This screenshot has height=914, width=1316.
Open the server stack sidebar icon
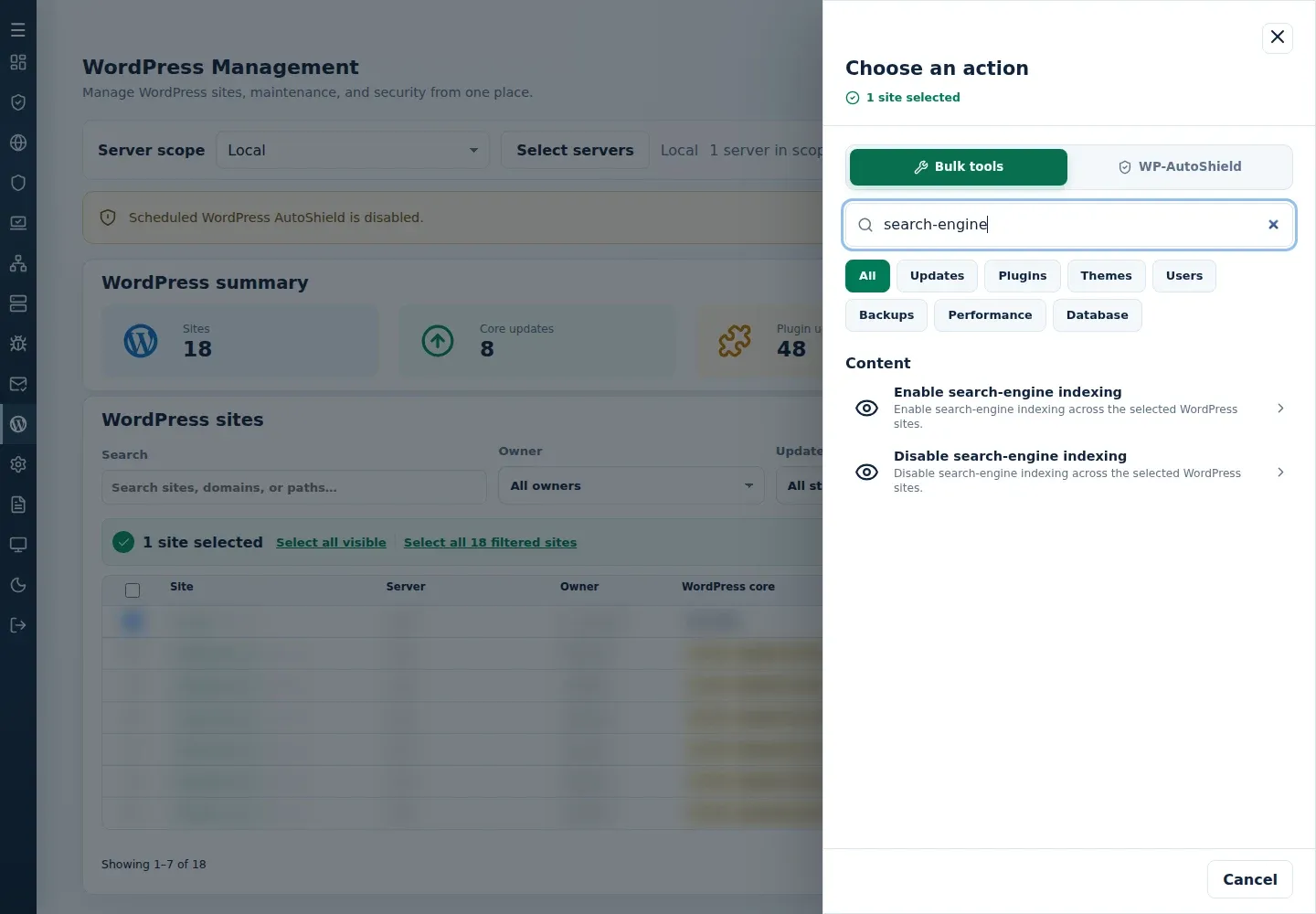click(x=18, y=303)
